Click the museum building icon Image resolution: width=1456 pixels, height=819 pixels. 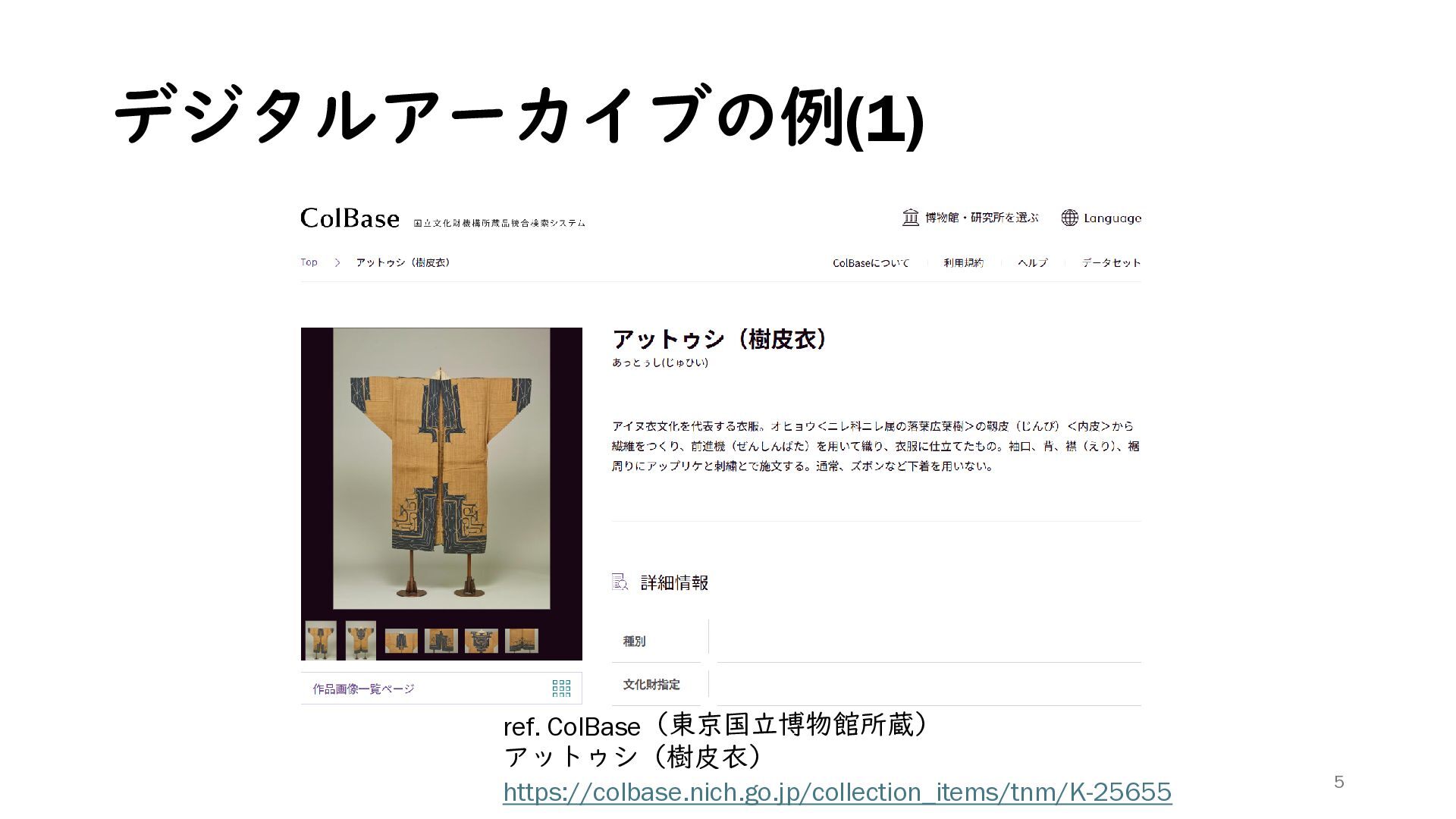[911, 218]
